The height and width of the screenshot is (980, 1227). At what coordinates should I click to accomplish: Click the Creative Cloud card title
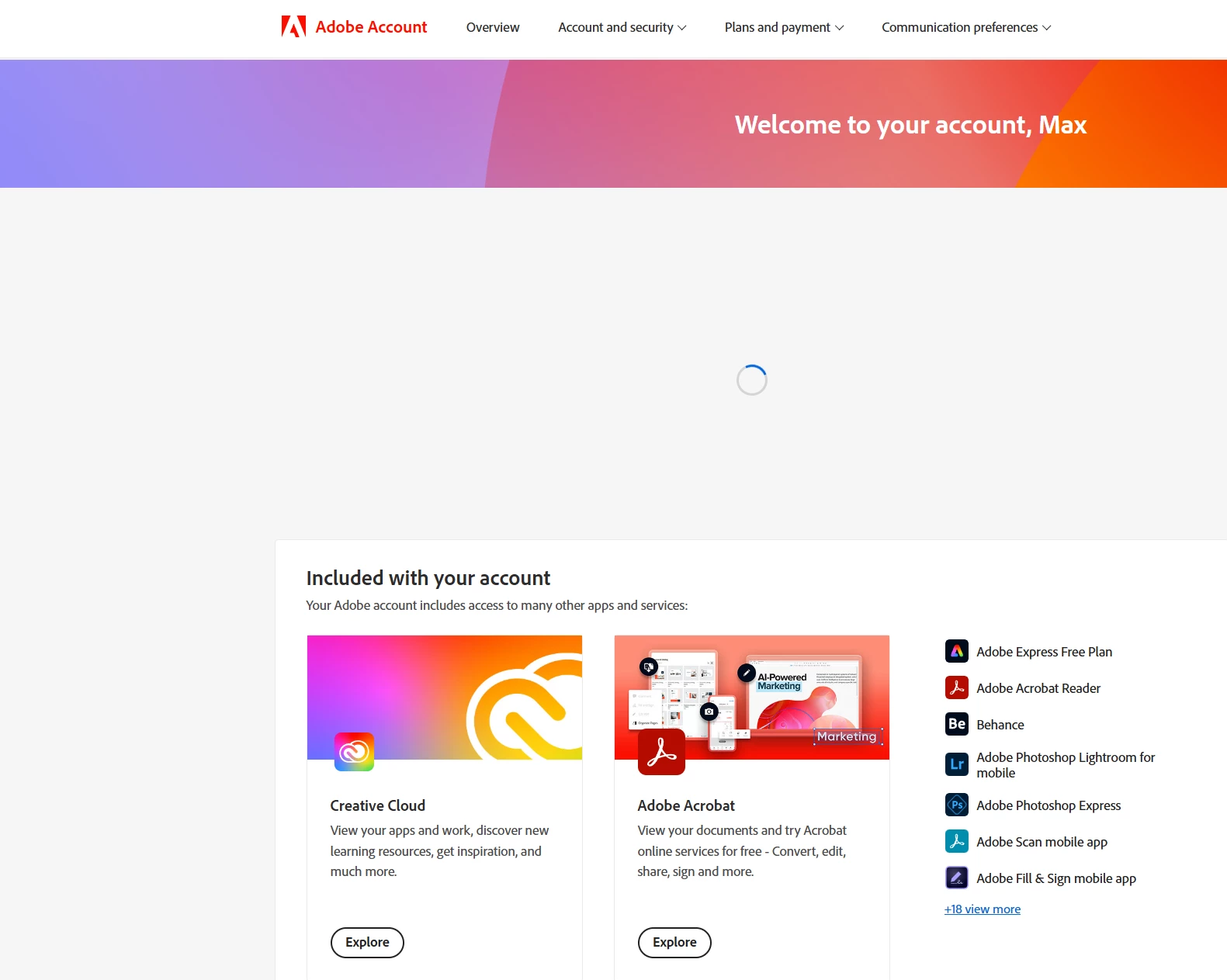[378, 805]
